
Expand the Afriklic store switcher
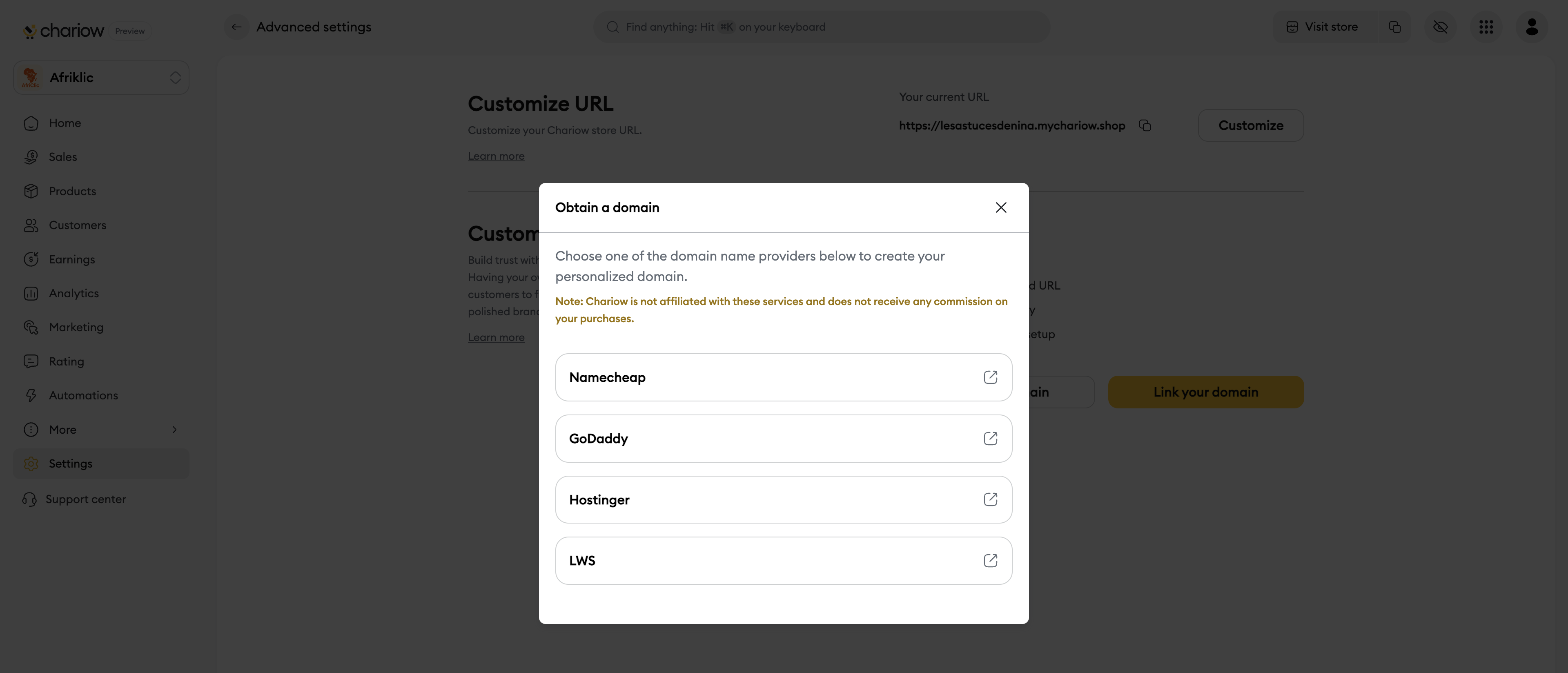tap(102, 77)
